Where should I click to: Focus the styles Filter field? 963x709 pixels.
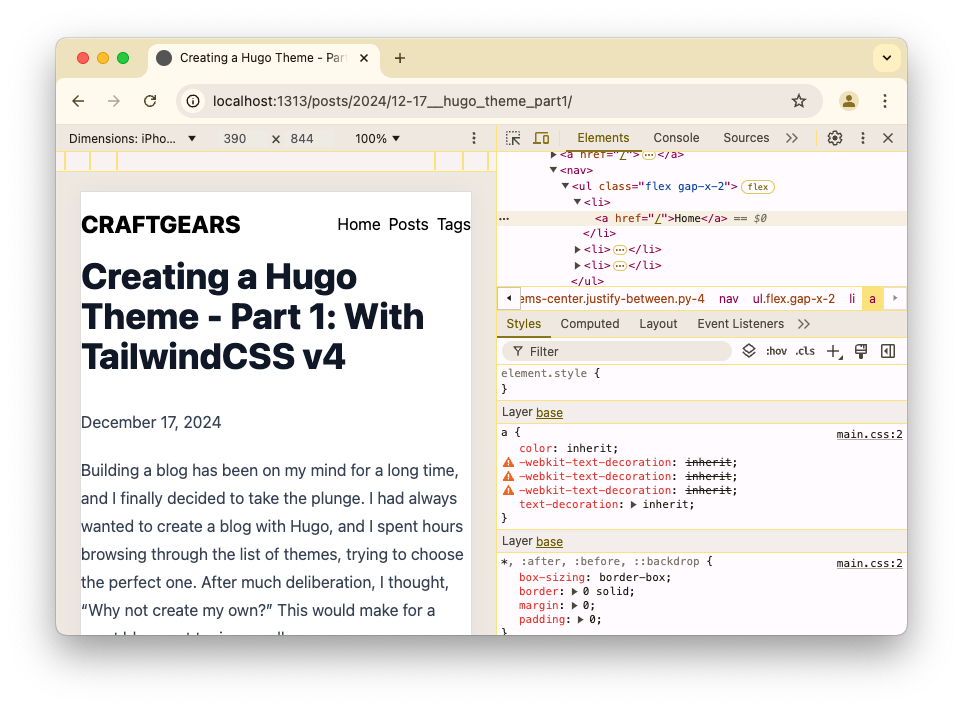coord(617,351)
